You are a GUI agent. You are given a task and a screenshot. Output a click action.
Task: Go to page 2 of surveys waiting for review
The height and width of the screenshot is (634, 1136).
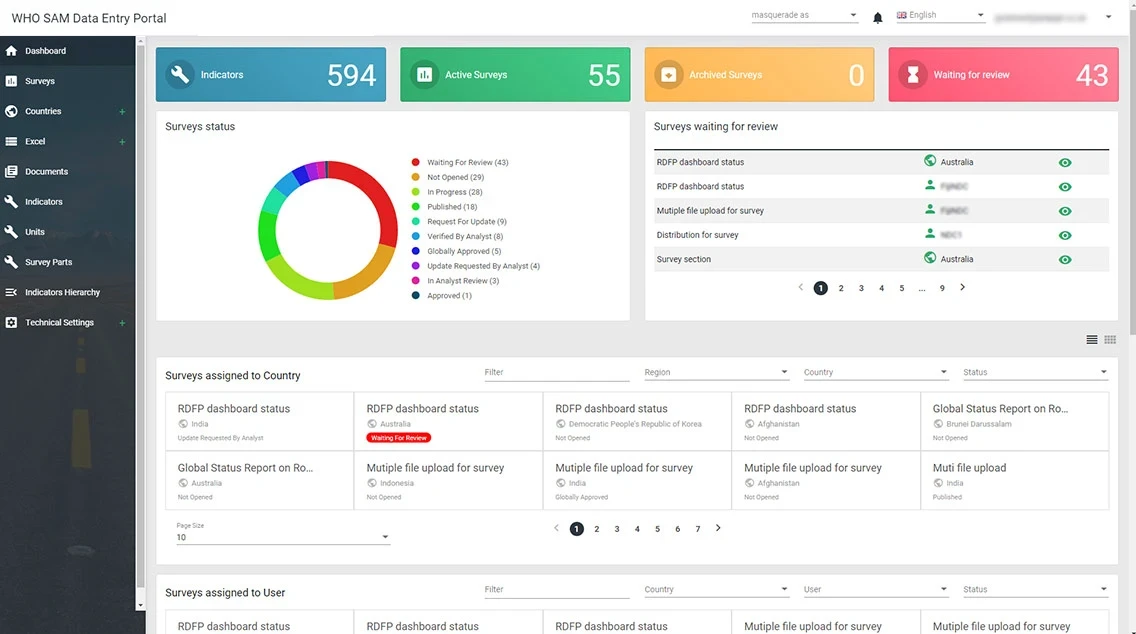[x=841, y=288]
